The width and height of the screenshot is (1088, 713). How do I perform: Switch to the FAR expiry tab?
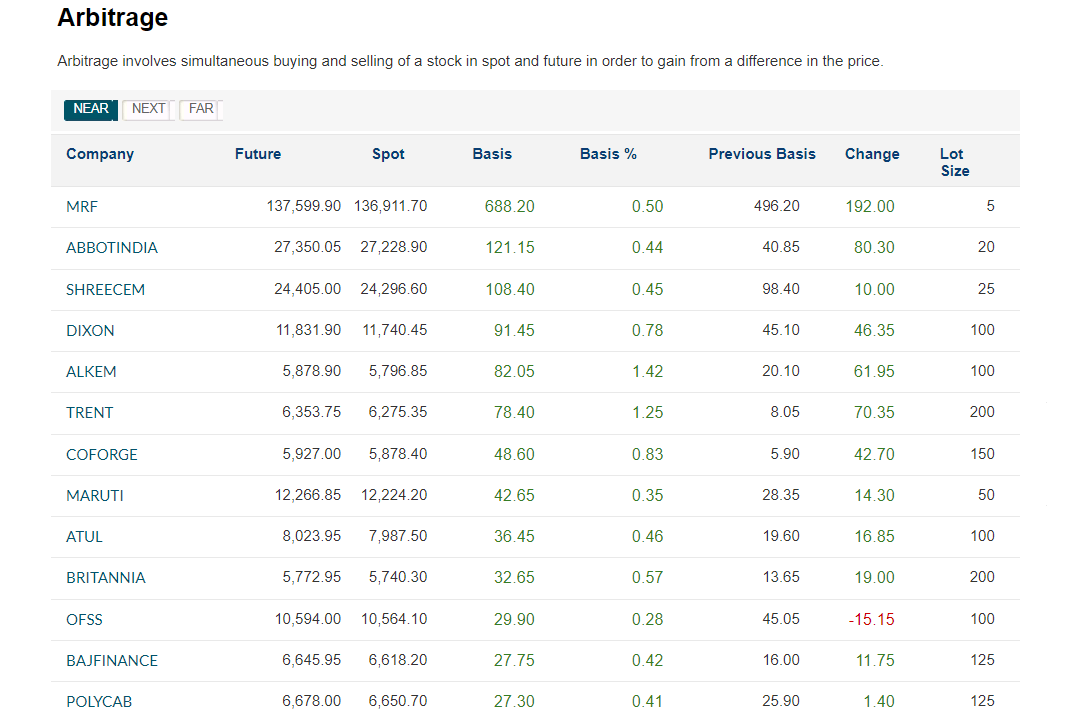pos(201,110)
